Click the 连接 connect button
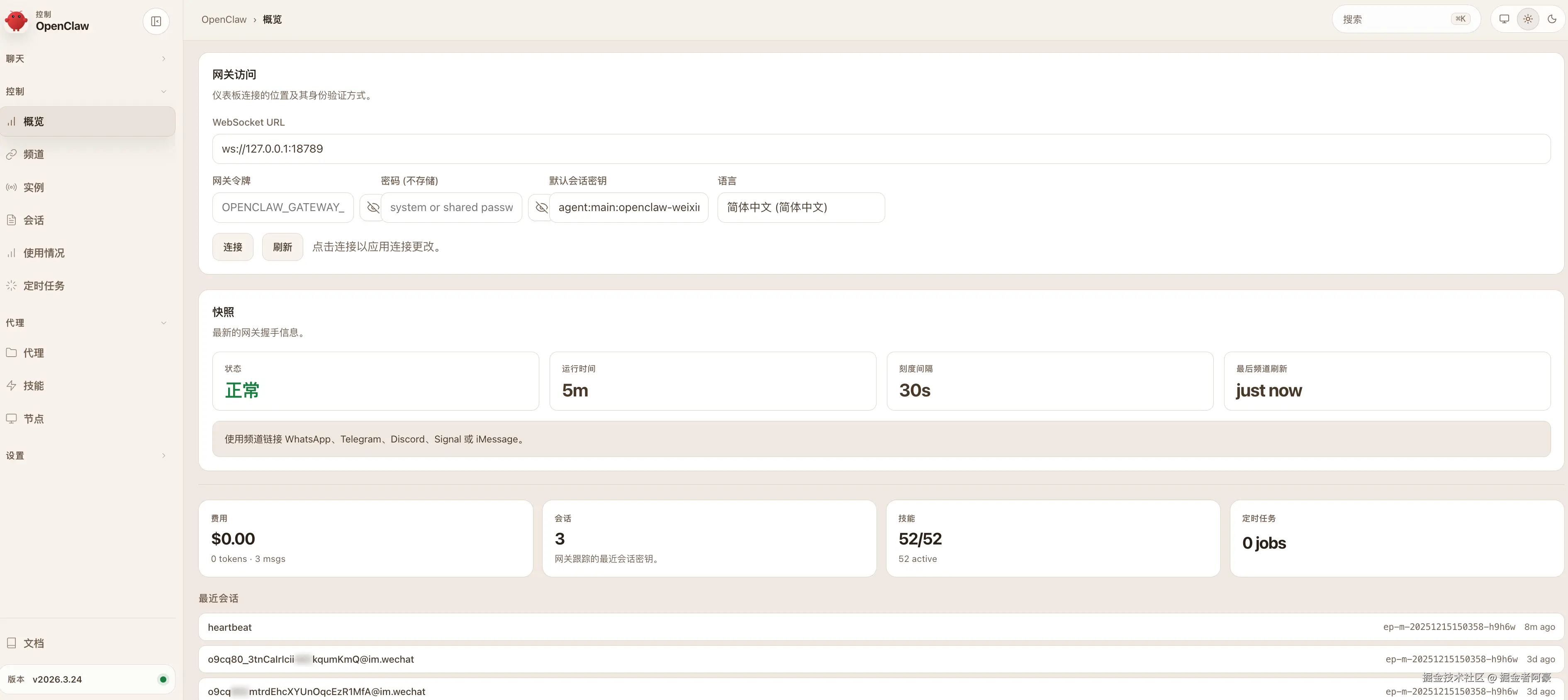The width and height of the screenshot is (1568, 700). [233, 247]
